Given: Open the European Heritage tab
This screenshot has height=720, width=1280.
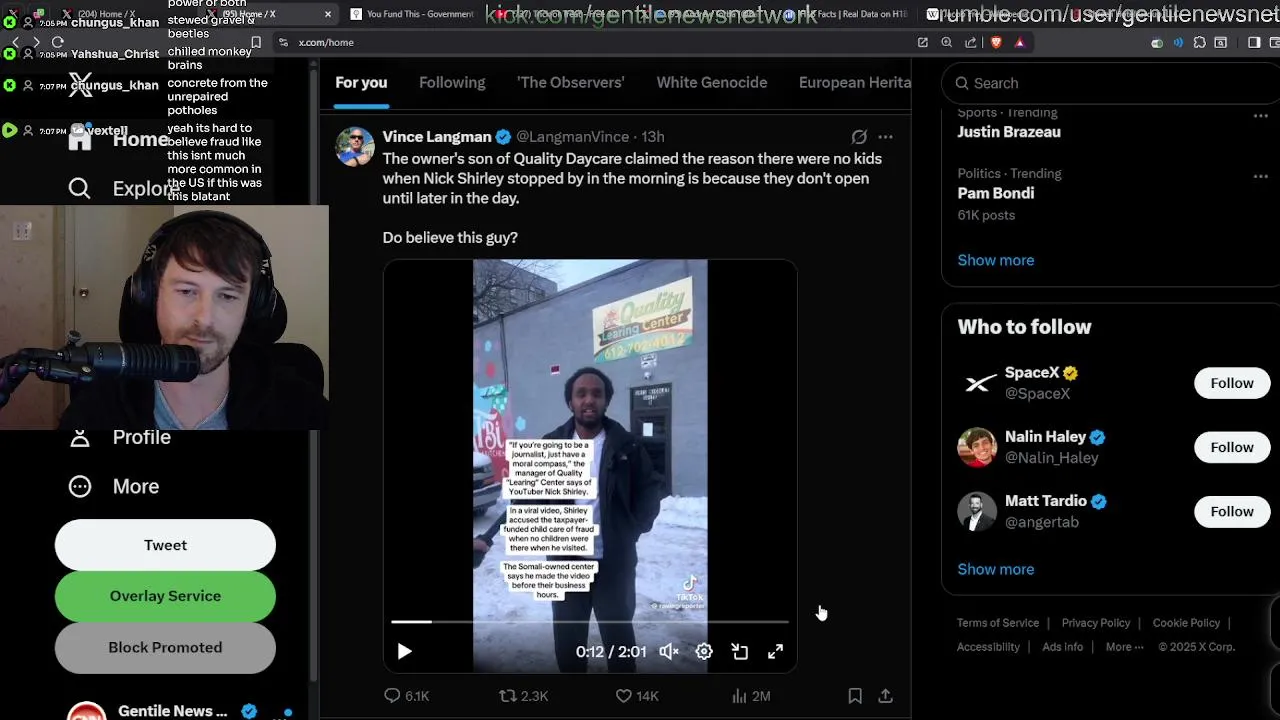Looking at the screenshot, I should point(855,83).
